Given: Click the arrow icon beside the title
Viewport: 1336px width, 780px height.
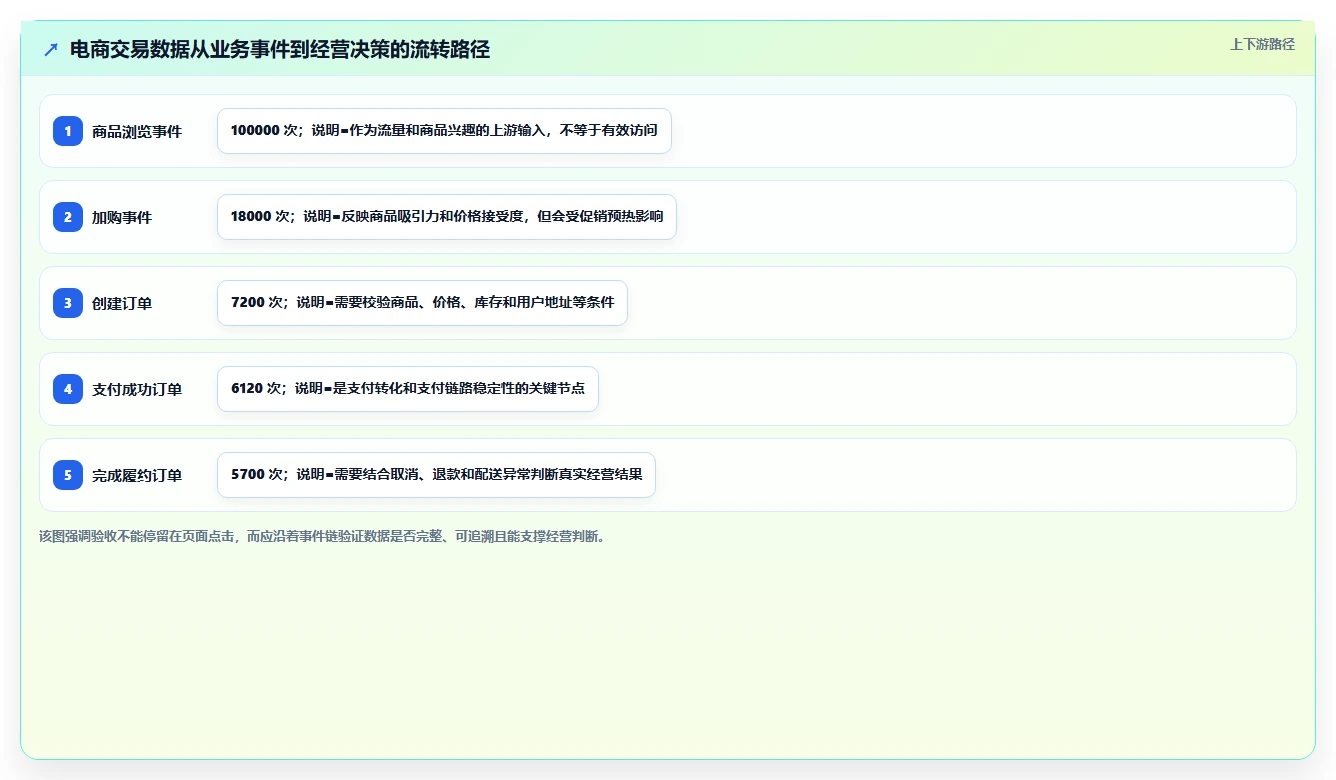Looking at the screenshot, I should point(51,49).
